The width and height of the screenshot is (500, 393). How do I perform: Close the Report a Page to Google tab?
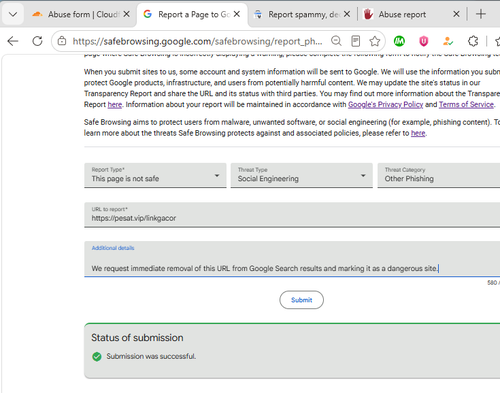coord(237,14)
